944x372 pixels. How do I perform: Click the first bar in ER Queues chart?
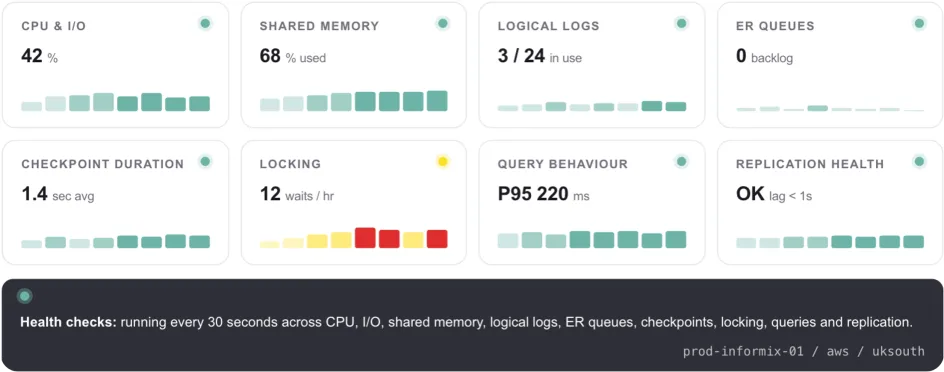click(746, 110)
